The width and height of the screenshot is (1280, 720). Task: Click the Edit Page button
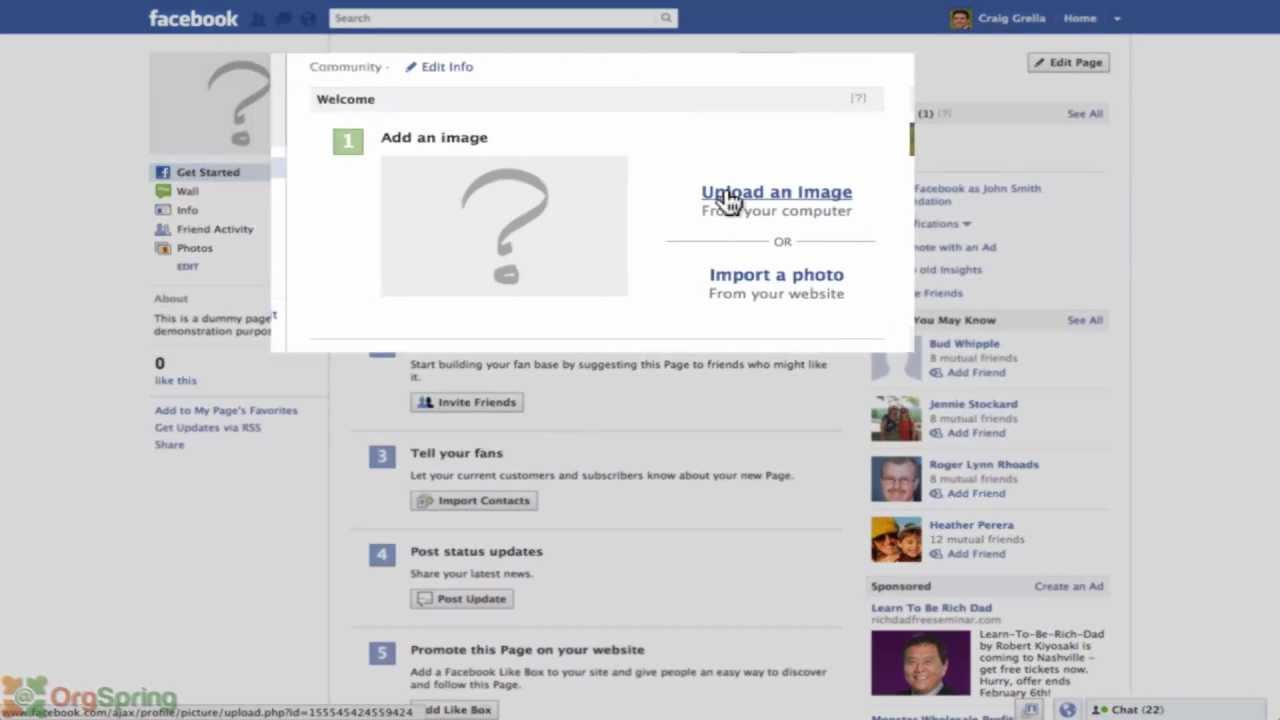tap(1068, 62)
